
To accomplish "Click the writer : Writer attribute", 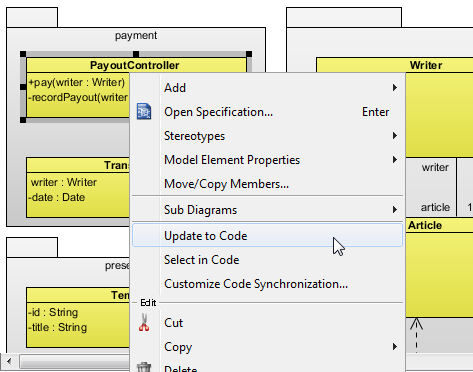I will [x=64, y=182].
